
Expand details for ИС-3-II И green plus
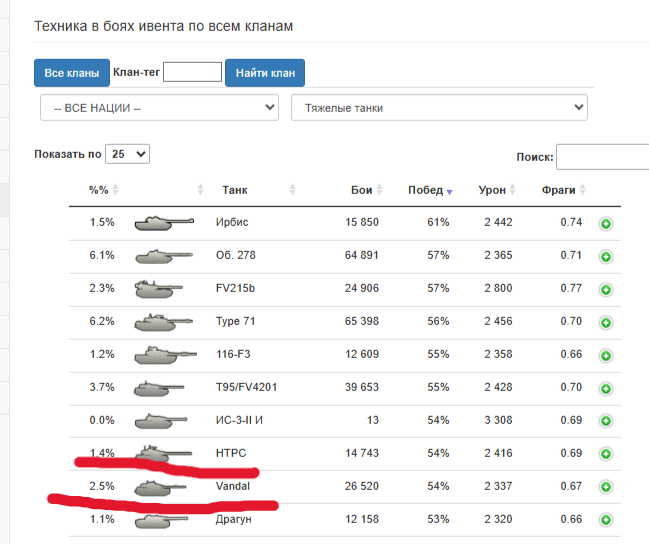click(606, 421)
